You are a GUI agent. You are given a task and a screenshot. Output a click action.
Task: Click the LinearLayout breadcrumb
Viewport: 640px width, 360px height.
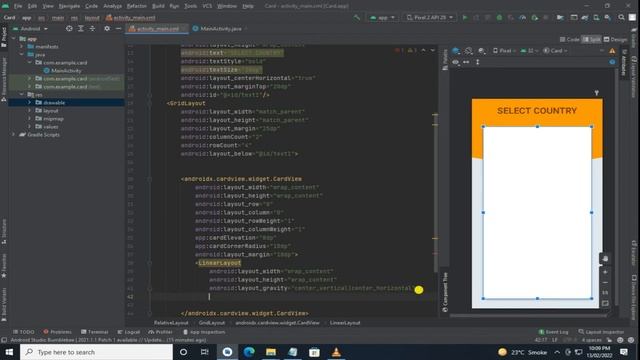[x=345, y=322]
